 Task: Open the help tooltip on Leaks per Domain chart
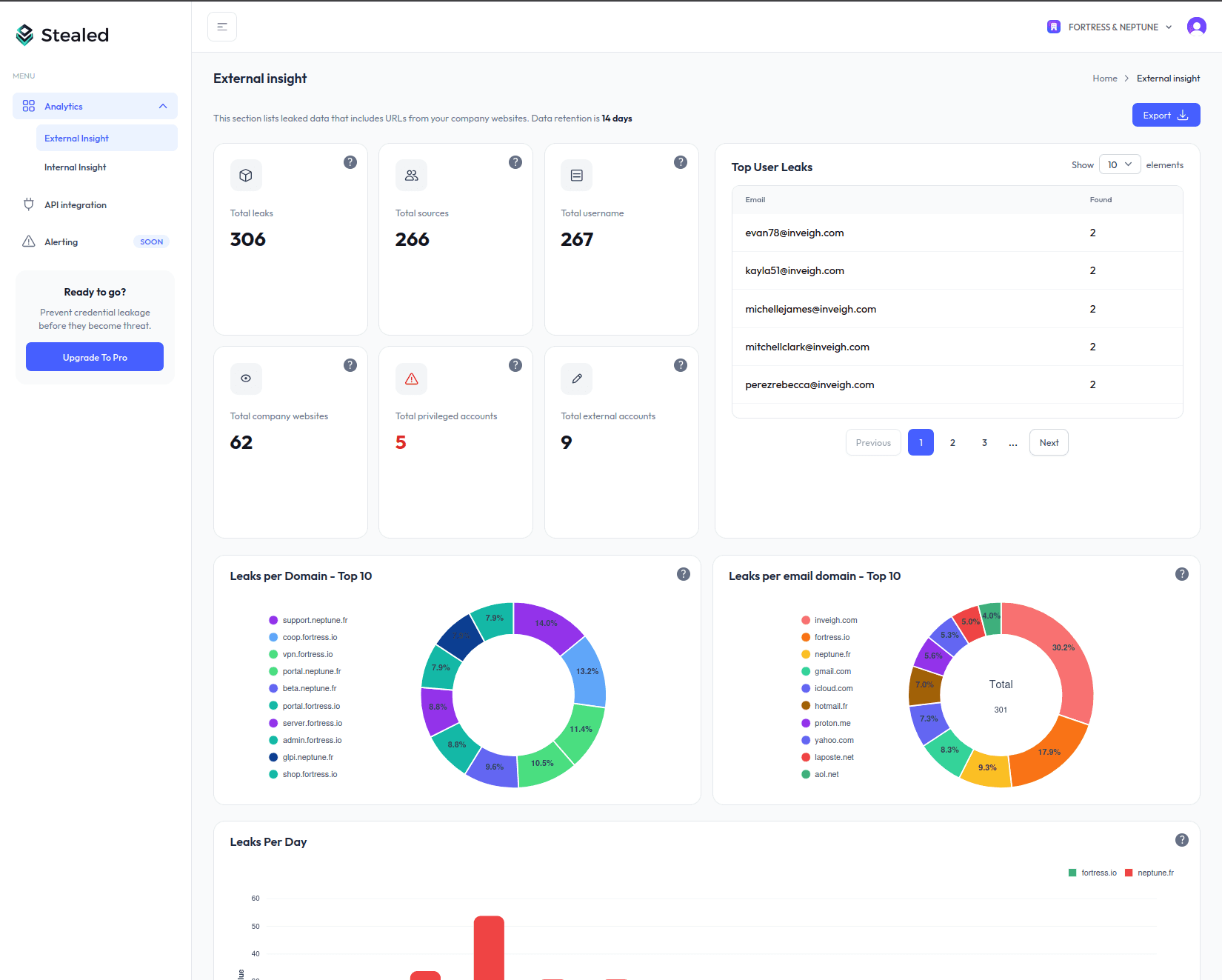pos(684,573)
